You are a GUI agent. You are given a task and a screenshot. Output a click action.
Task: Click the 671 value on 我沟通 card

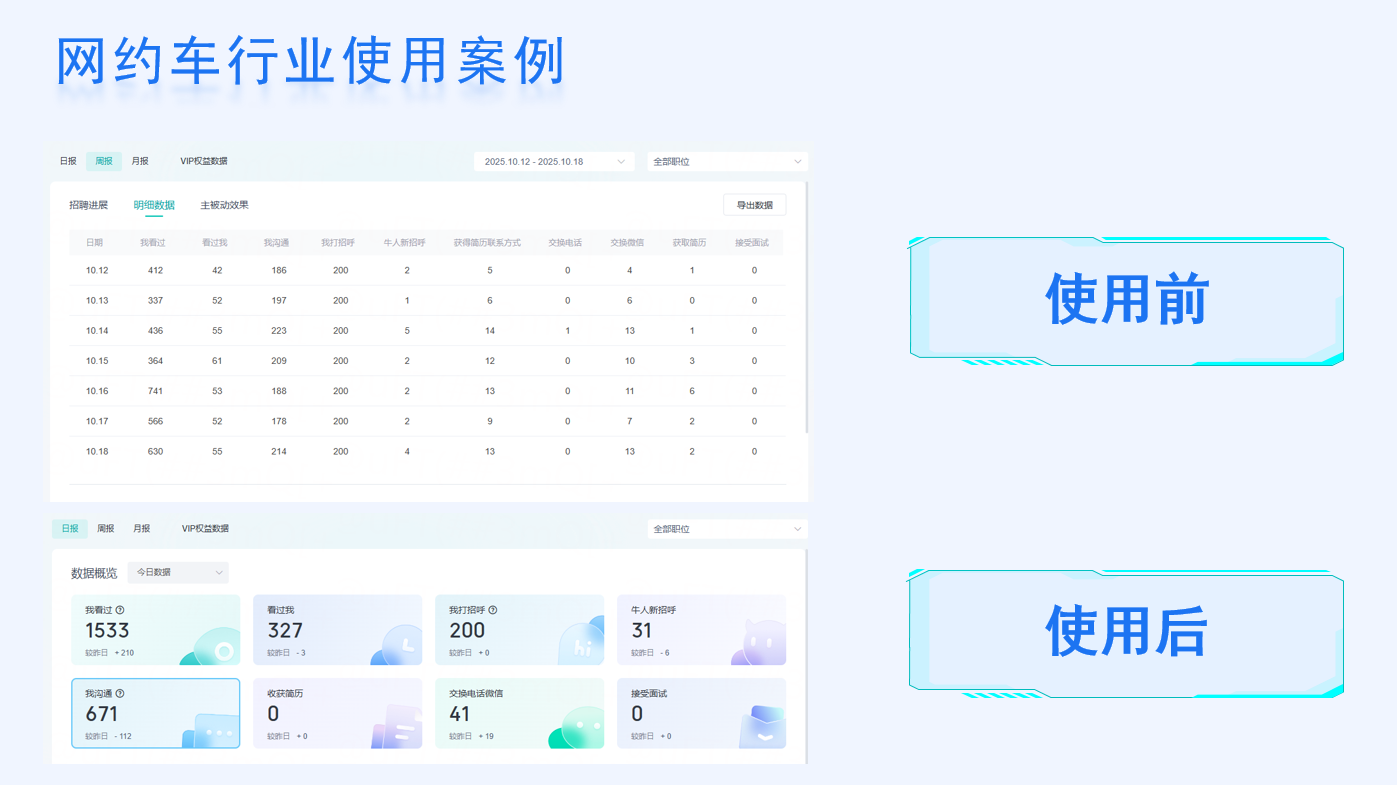pyautogui.click(x=102, y=714)
